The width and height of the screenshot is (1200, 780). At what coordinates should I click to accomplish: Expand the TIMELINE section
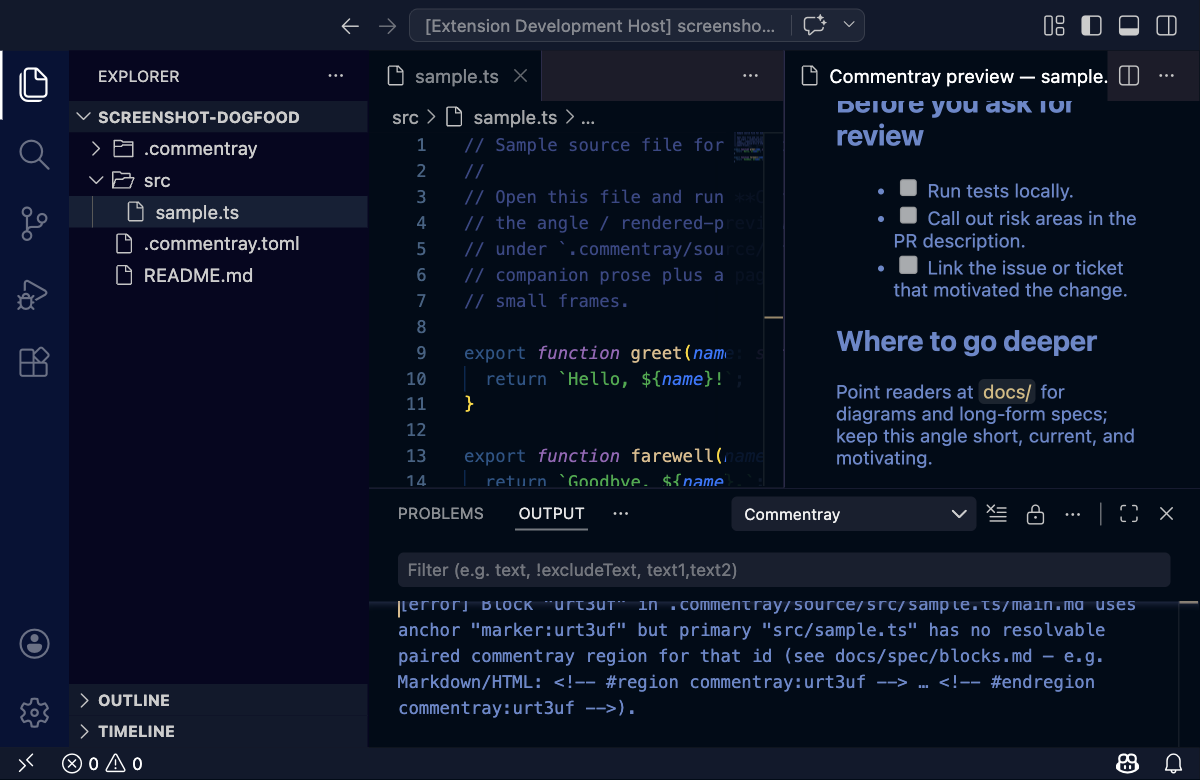pyautogui.click(x=219, y=731)
